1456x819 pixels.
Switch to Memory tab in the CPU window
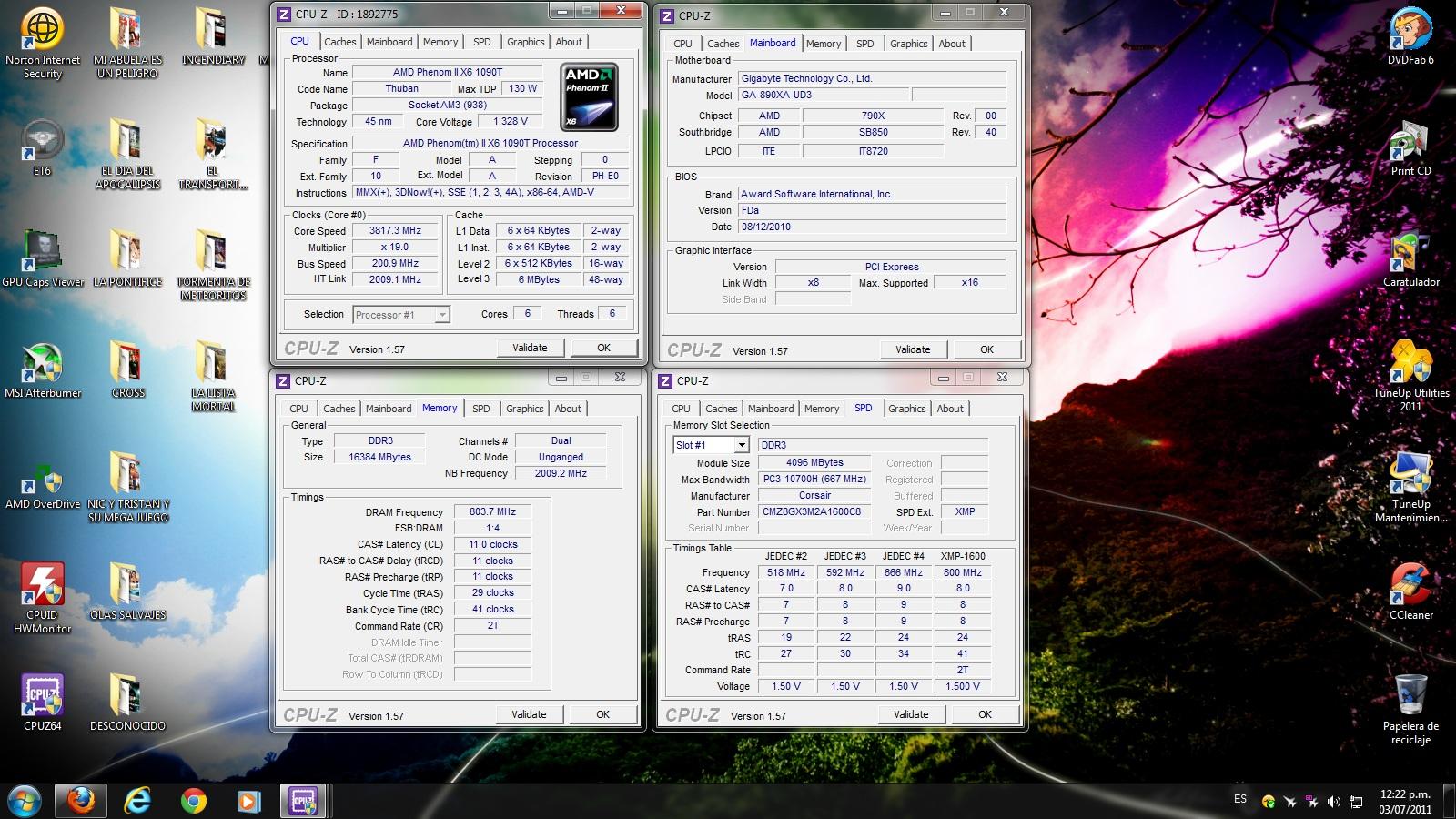pyautogui.click(x=440, y=42)
